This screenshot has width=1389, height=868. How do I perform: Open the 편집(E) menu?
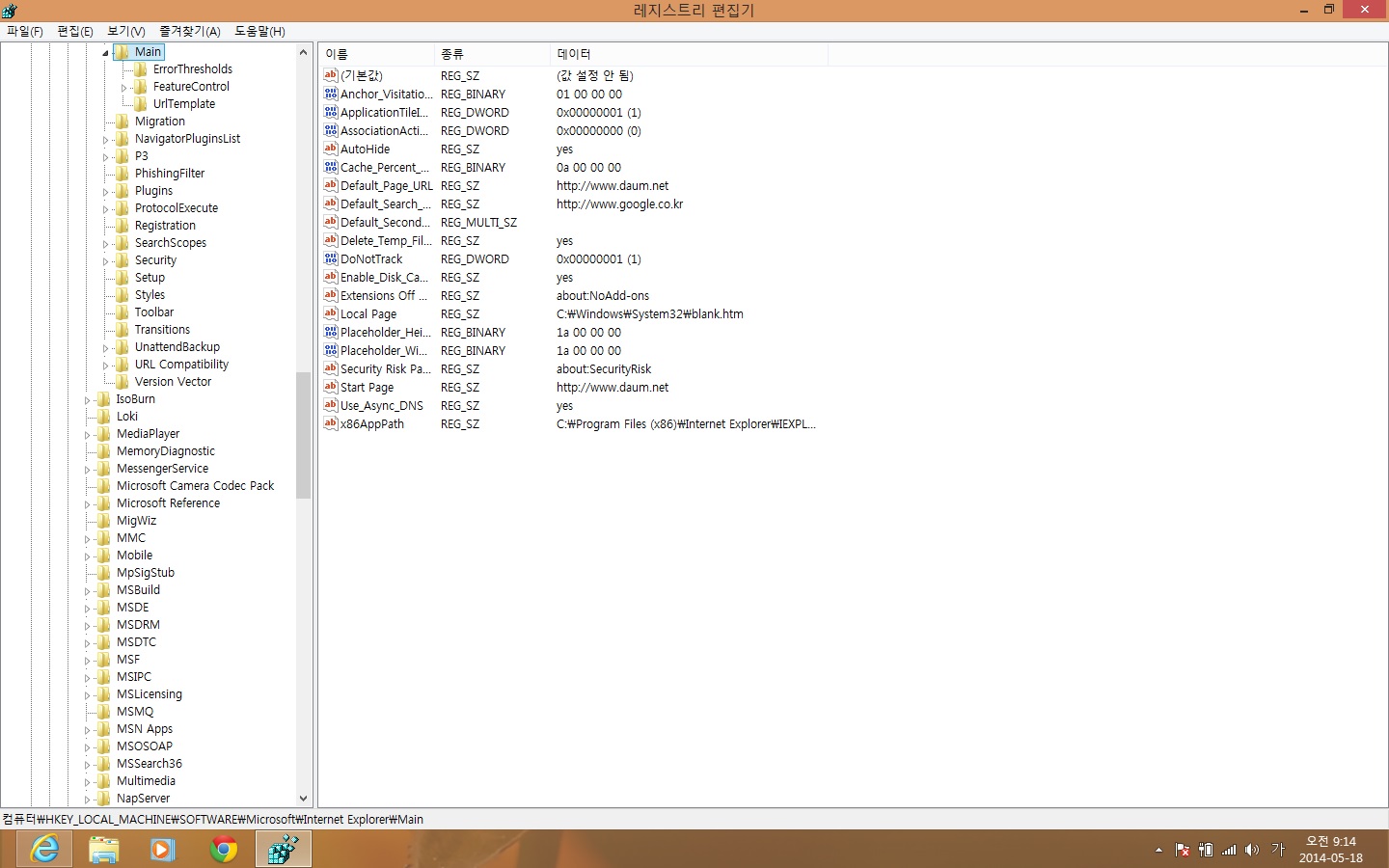coord(75,31)
